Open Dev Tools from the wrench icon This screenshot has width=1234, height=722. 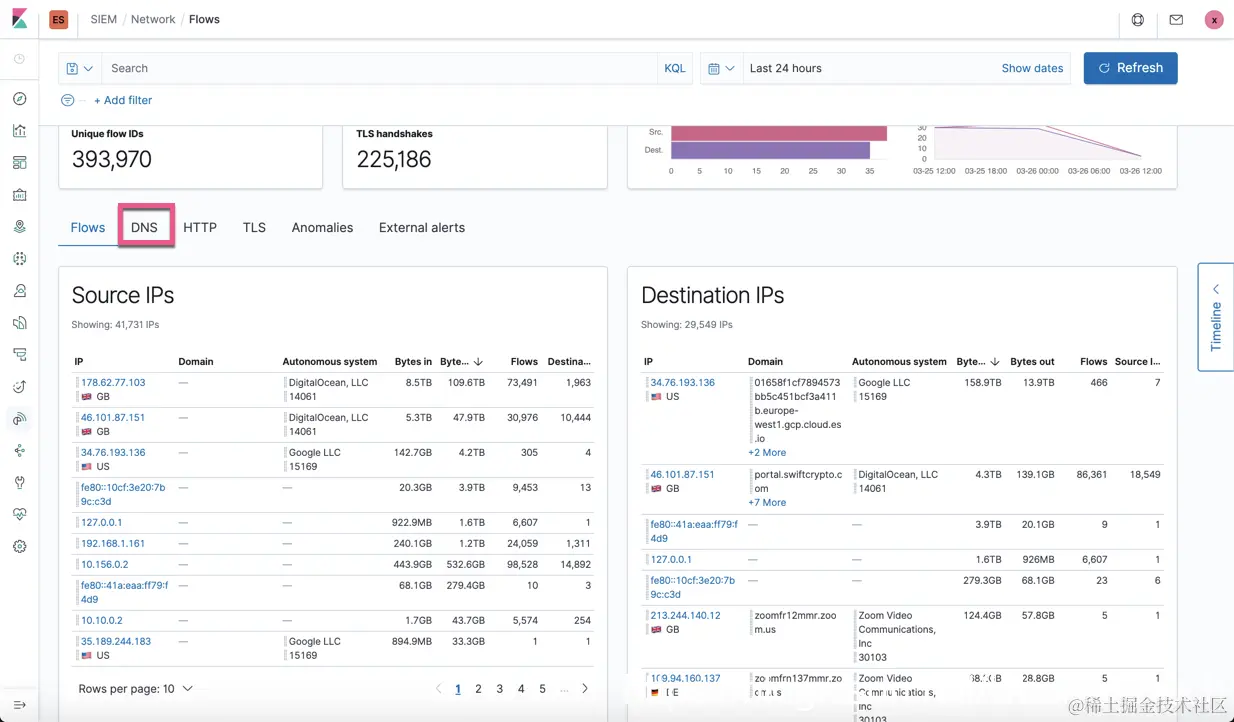pyautogui.click(x=19, y=483)
